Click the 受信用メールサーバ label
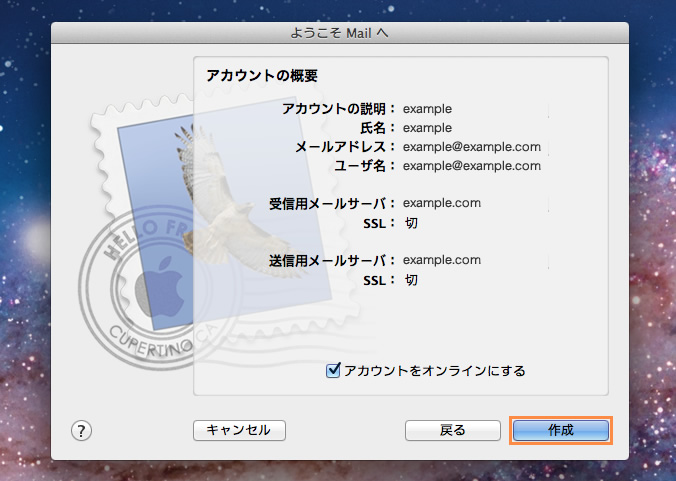The height and width of the screenshot is (481, 676). [332, 203]
